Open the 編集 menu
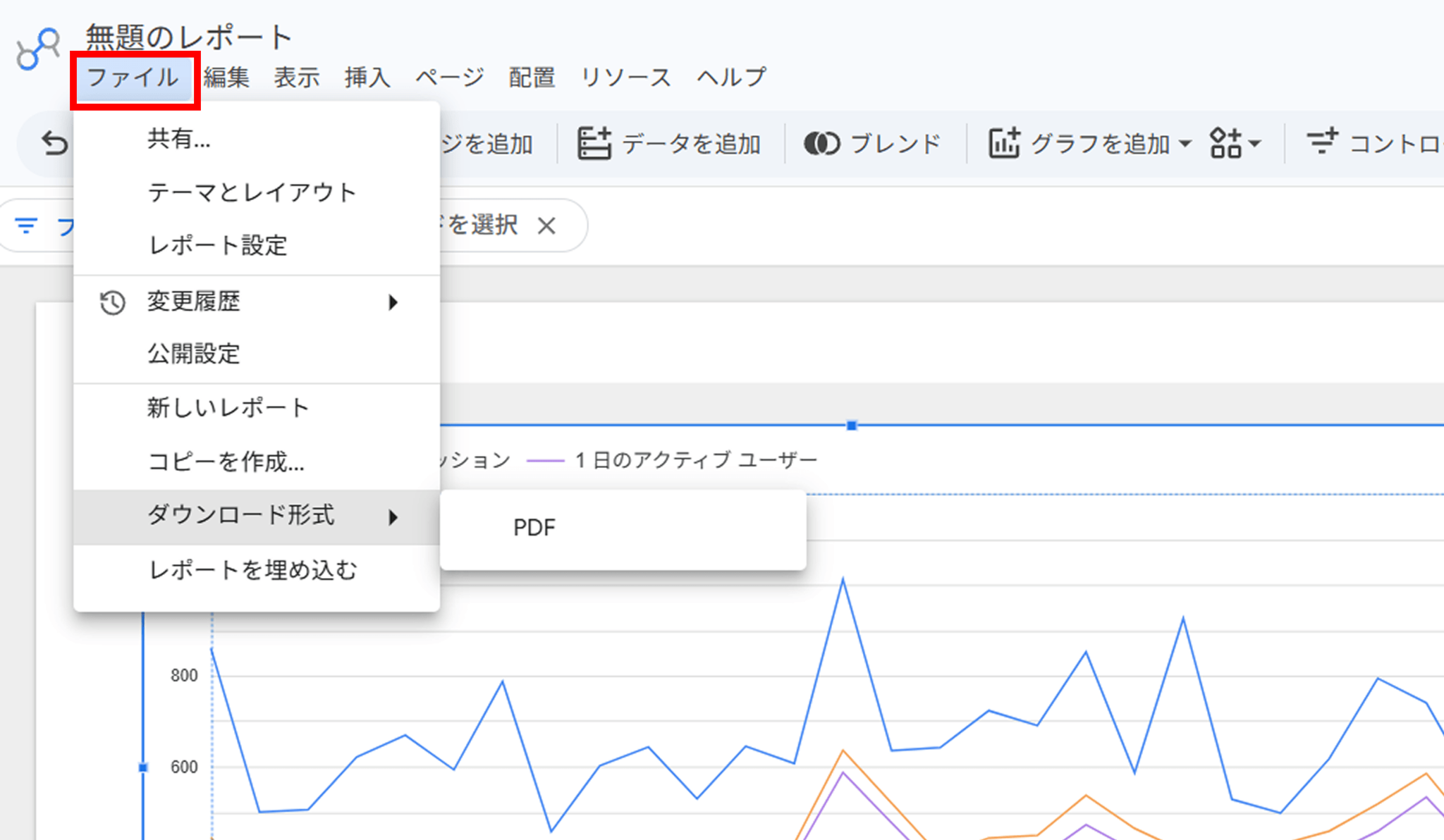This screenshot has height=840, width=1444. [226, 78]
